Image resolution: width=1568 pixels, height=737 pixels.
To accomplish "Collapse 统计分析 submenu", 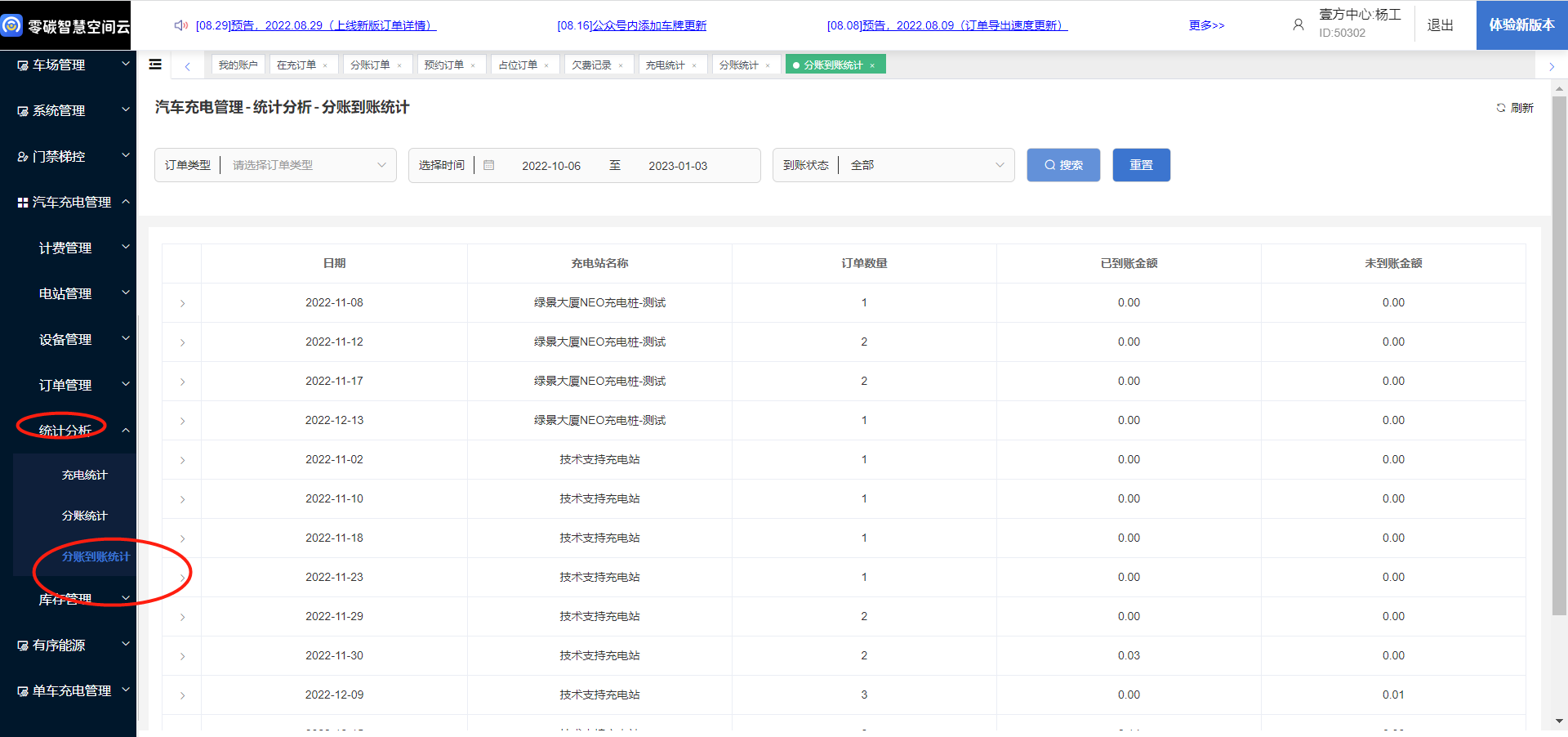I will tap(68, 431).
